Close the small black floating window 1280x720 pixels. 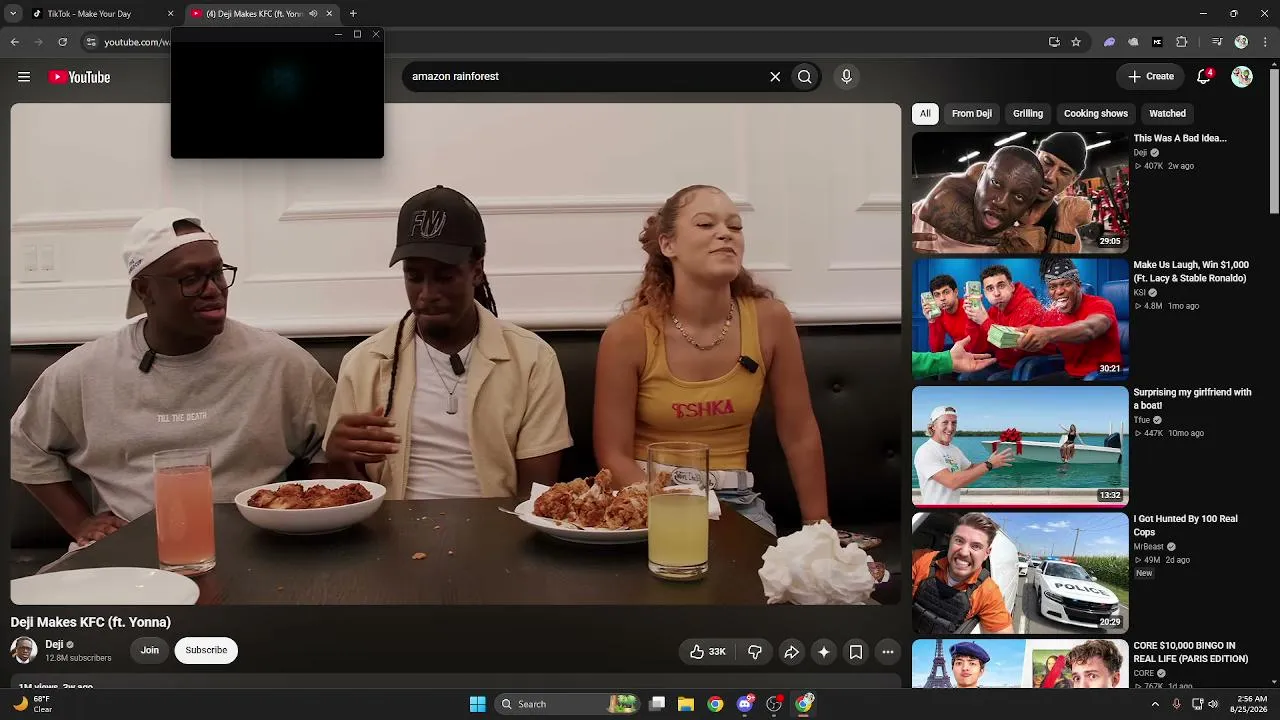pyautogui.click(x=376, y=34)
